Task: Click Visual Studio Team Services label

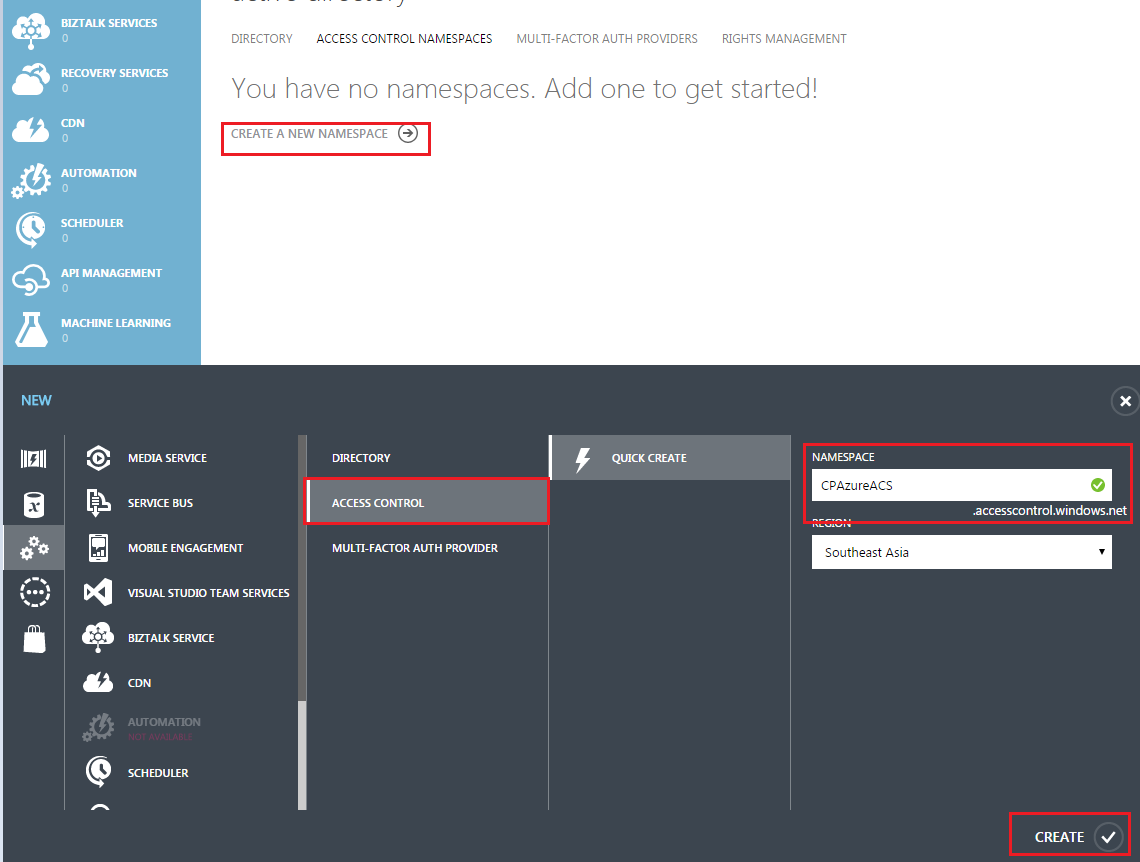Action: tap(209, 593)
